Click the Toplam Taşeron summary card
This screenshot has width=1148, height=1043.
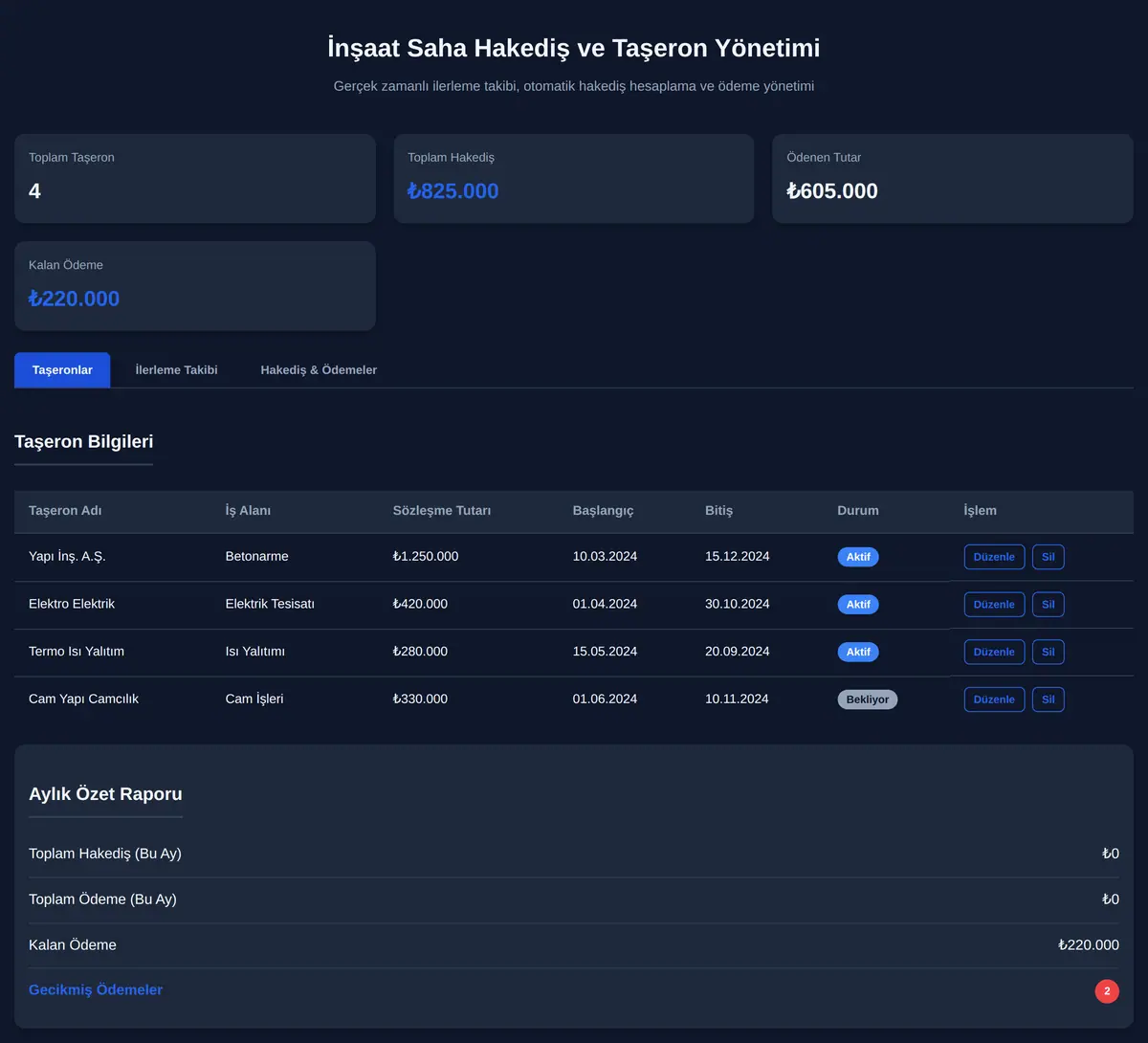tap(195, 179)
